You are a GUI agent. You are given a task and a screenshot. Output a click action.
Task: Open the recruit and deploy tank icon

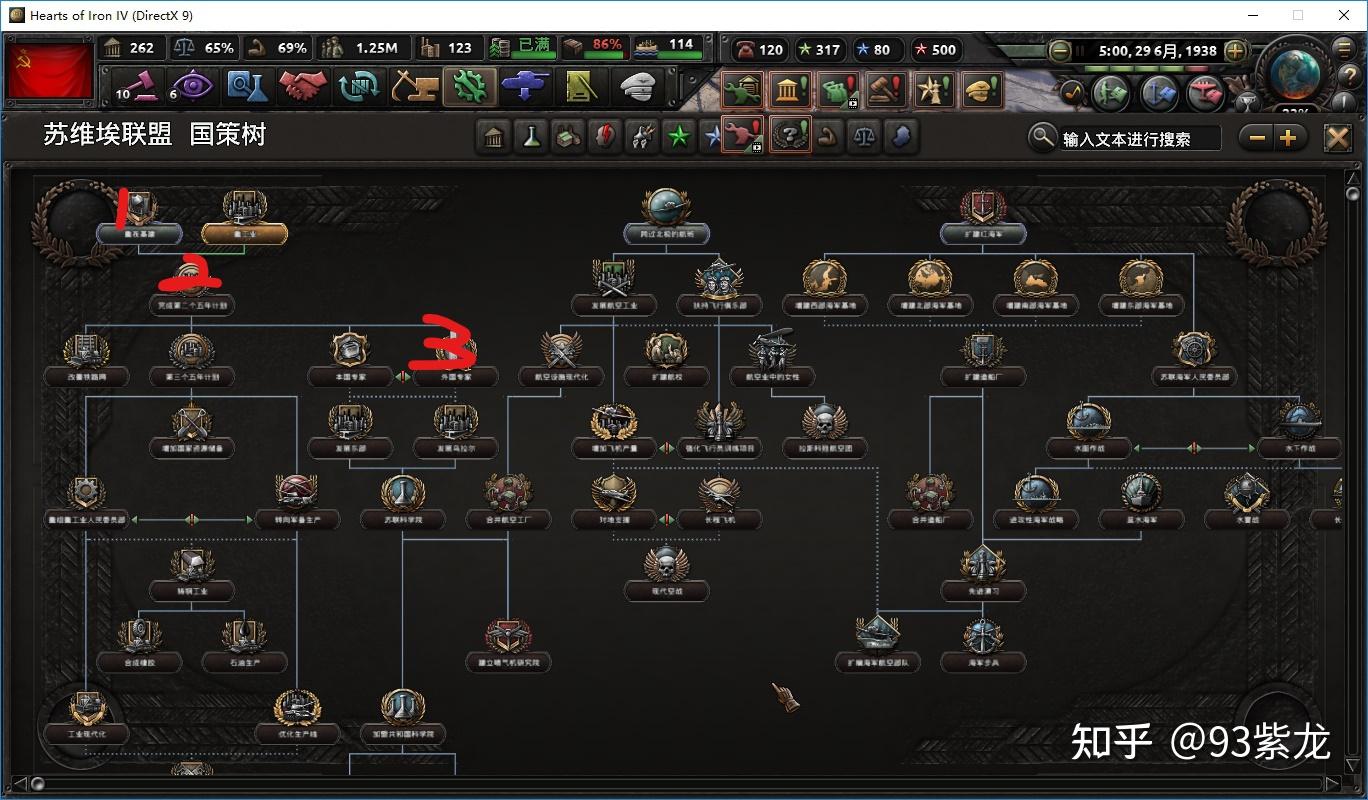526,87
